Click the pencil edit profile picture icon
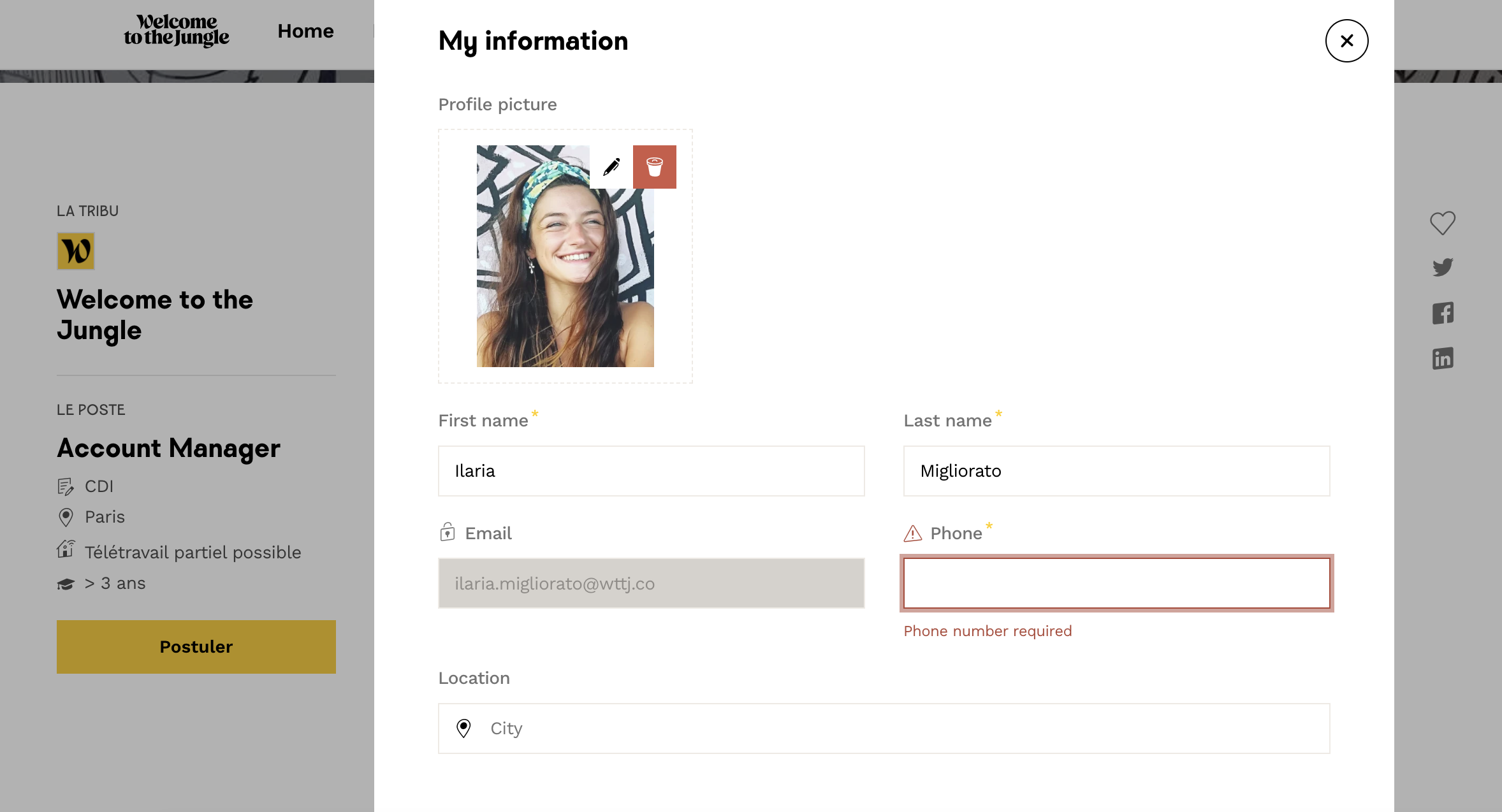The height and width of the screenshot is (812, 1502). (611, 167)
